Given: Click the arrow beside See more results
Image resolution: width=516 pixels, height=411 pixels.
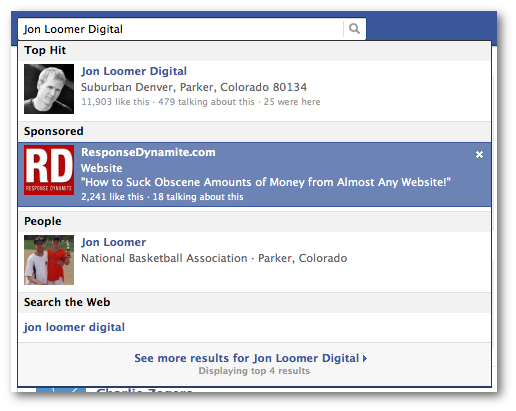Looking at the screenshot, I should (x=365, y=359).
